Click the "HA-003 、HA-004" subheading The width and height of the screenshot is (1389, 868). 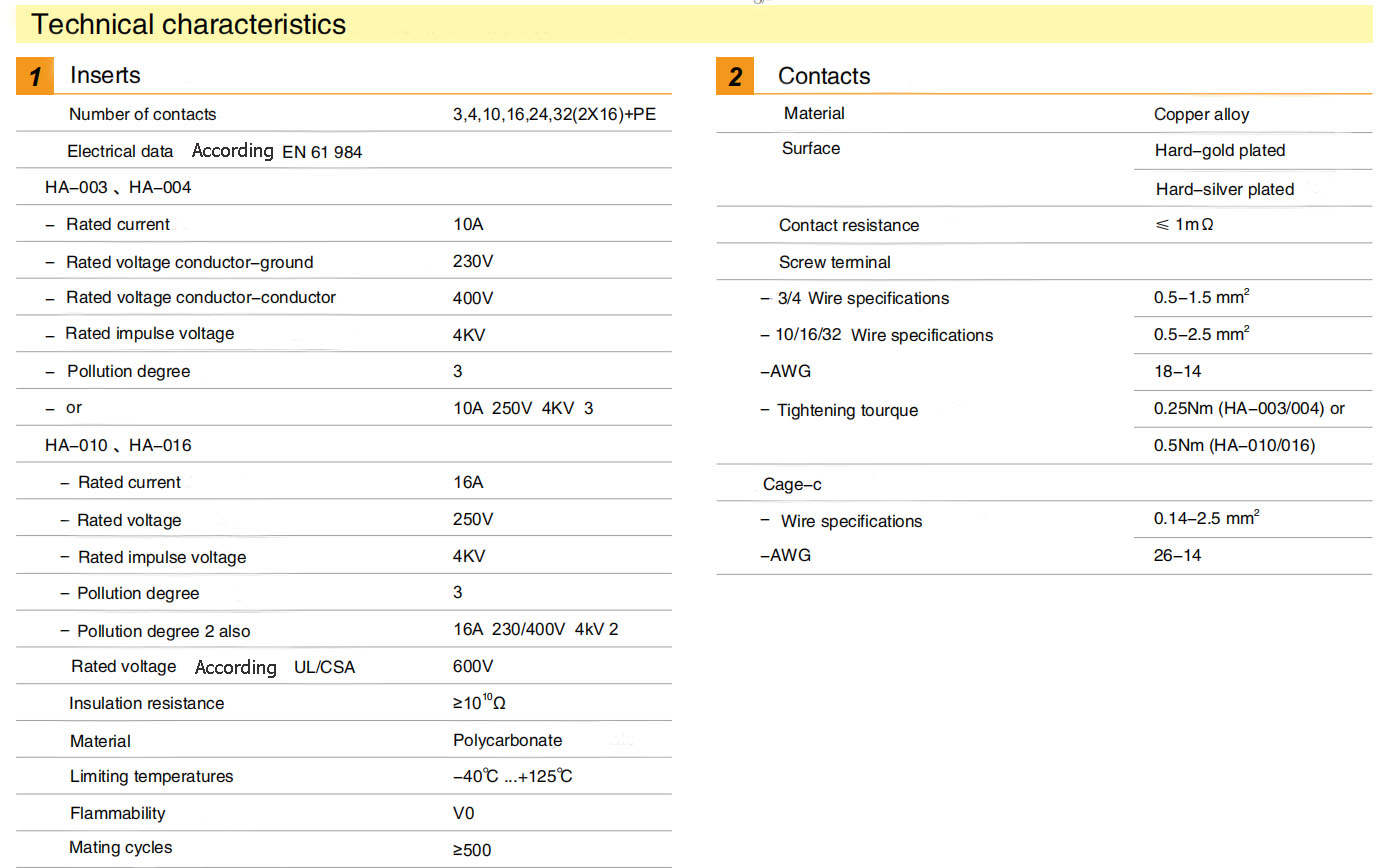(x=118, y=187)
